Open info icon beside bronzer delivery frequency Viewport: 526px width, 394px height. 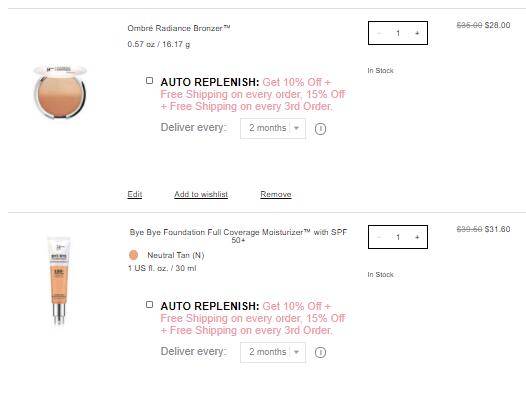320,129
